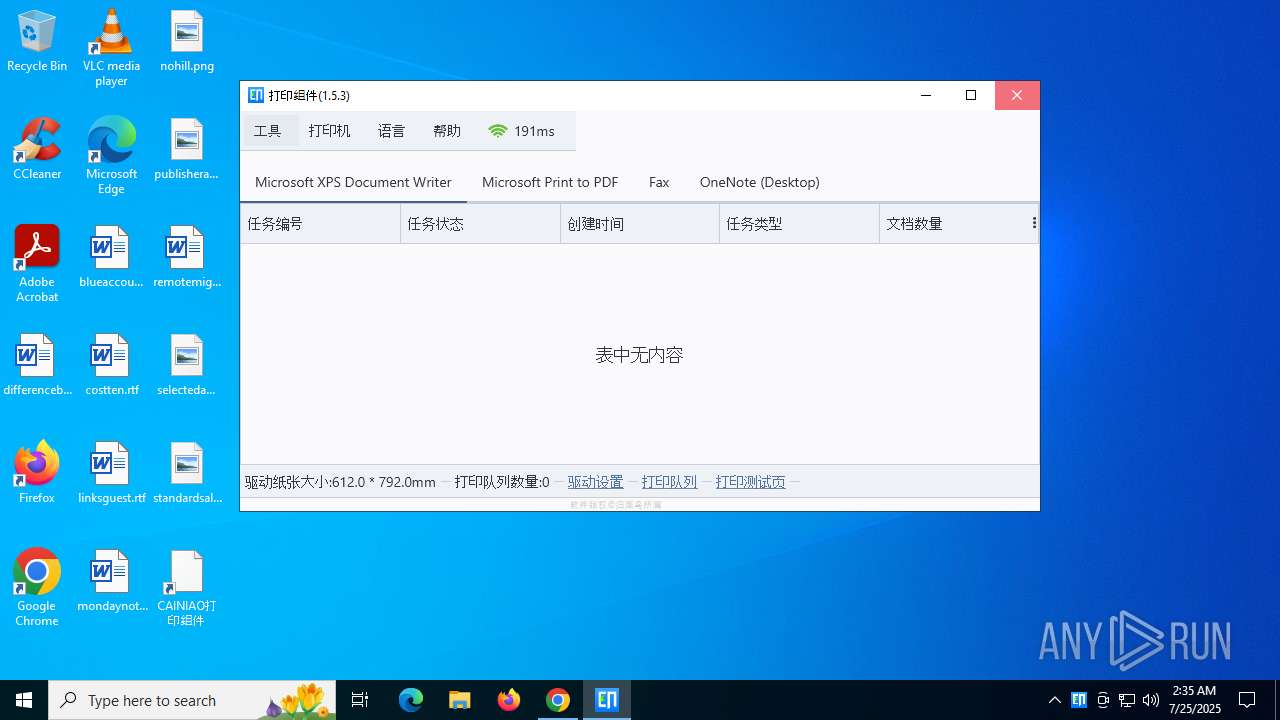Viewport: 1280px width, 720px height.
Task: Click the 任务编号 column header
Action: [x=320, y=224]
